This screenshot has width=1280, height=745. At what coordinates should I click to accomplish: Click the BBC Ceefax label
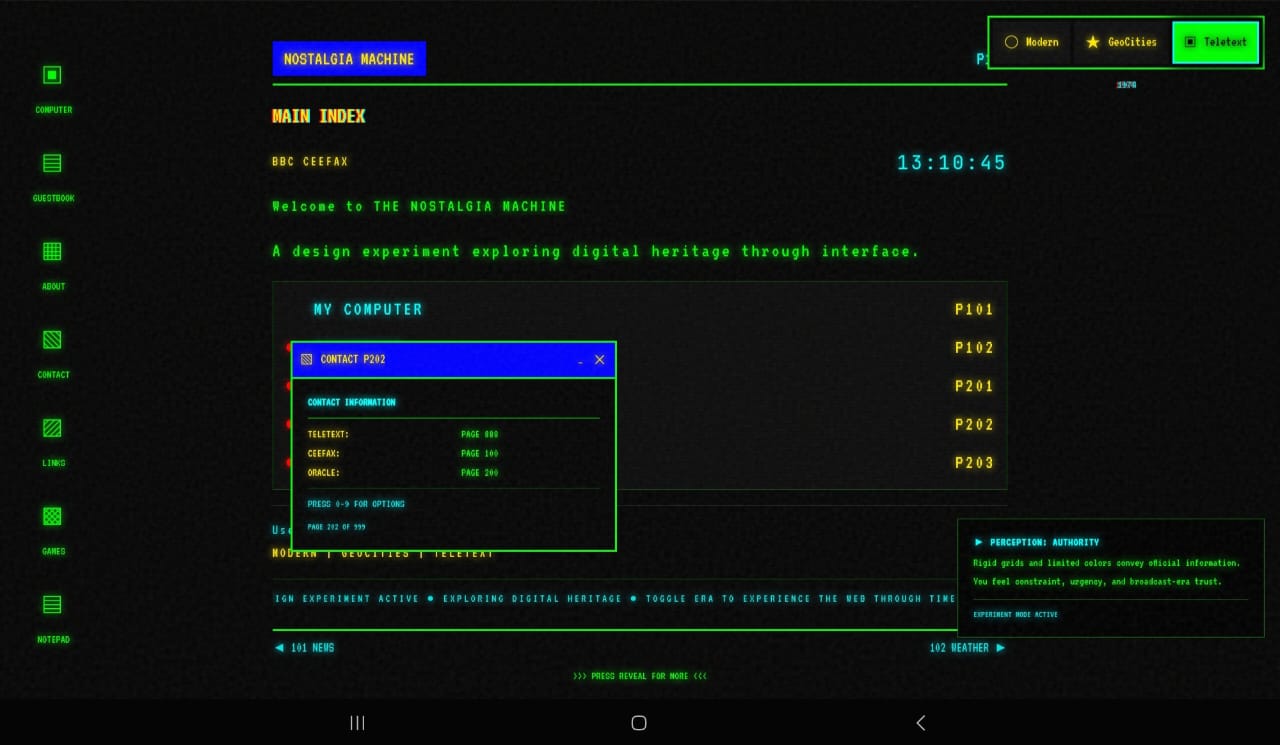310,162
